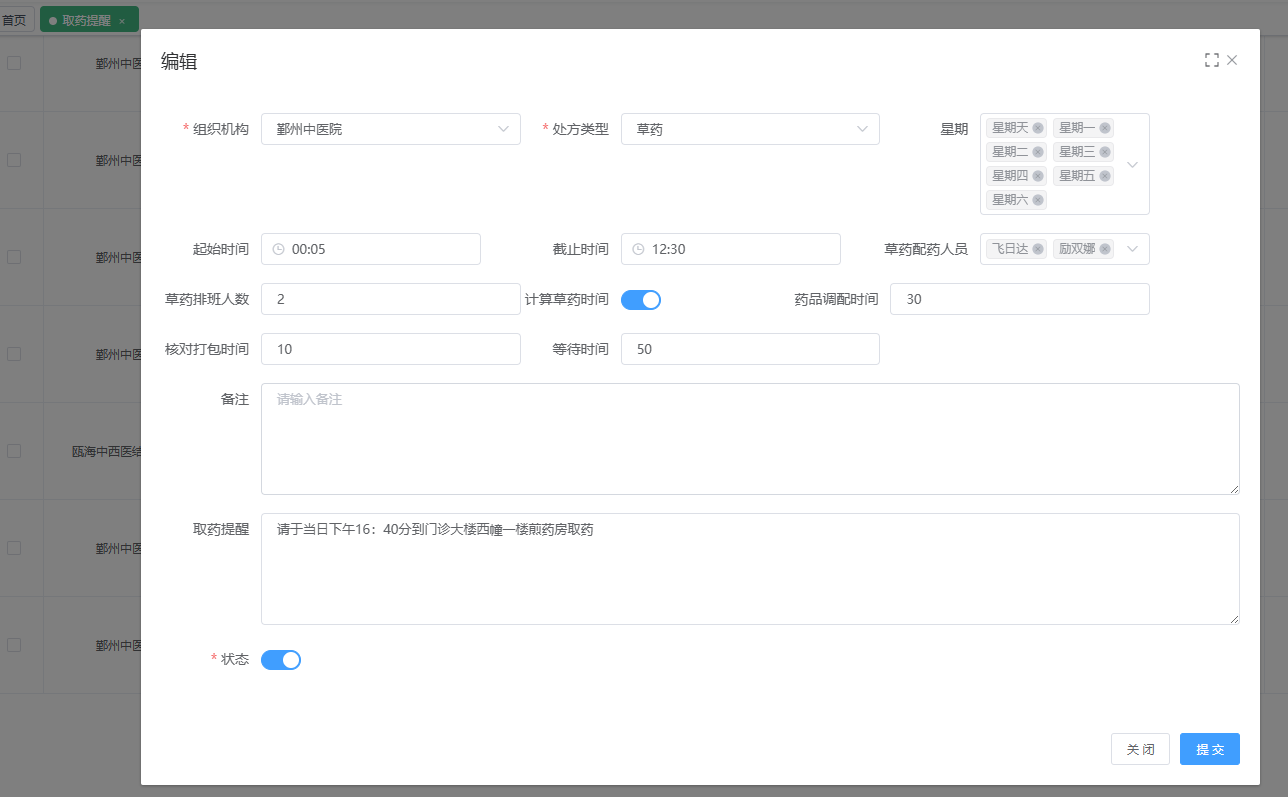
Task: Remove 励双娜 from 草药配药人员
Action: (1105, 249)
